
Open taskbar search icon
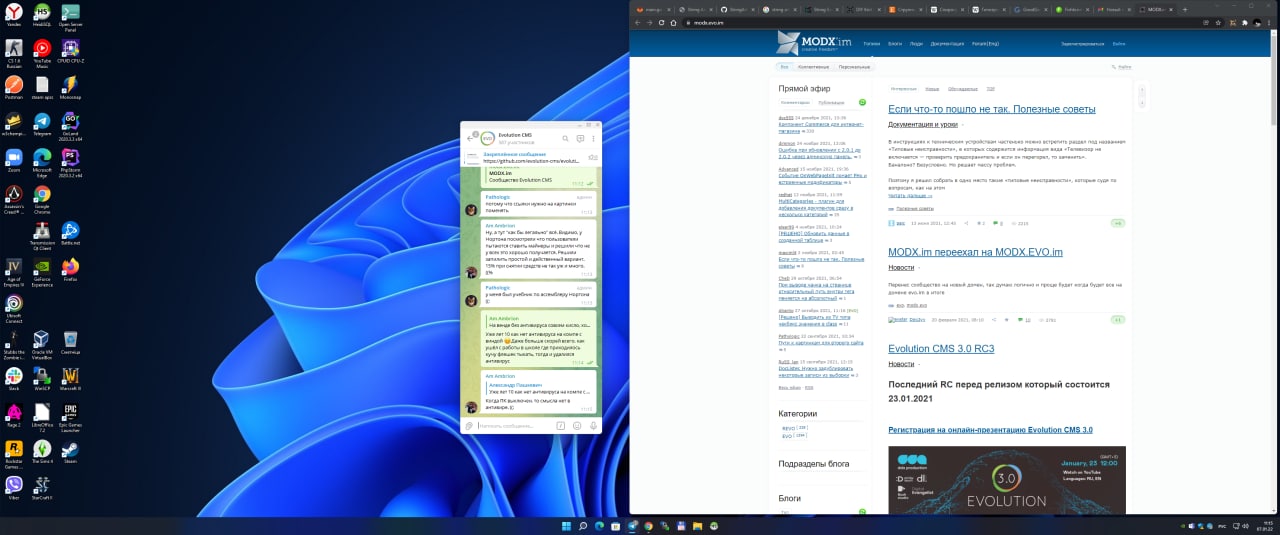583,526
